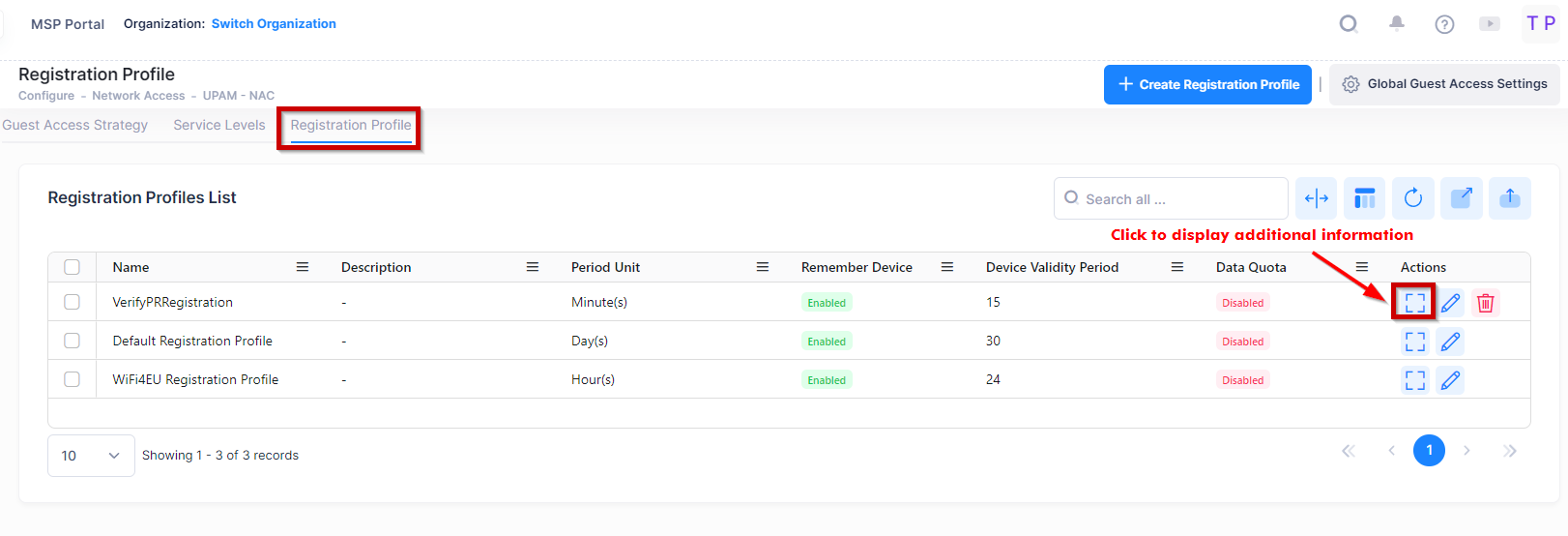Select the VerifyPRRegistration row checkbox
Screen dimensions: 1568x536
click(72, 302)
